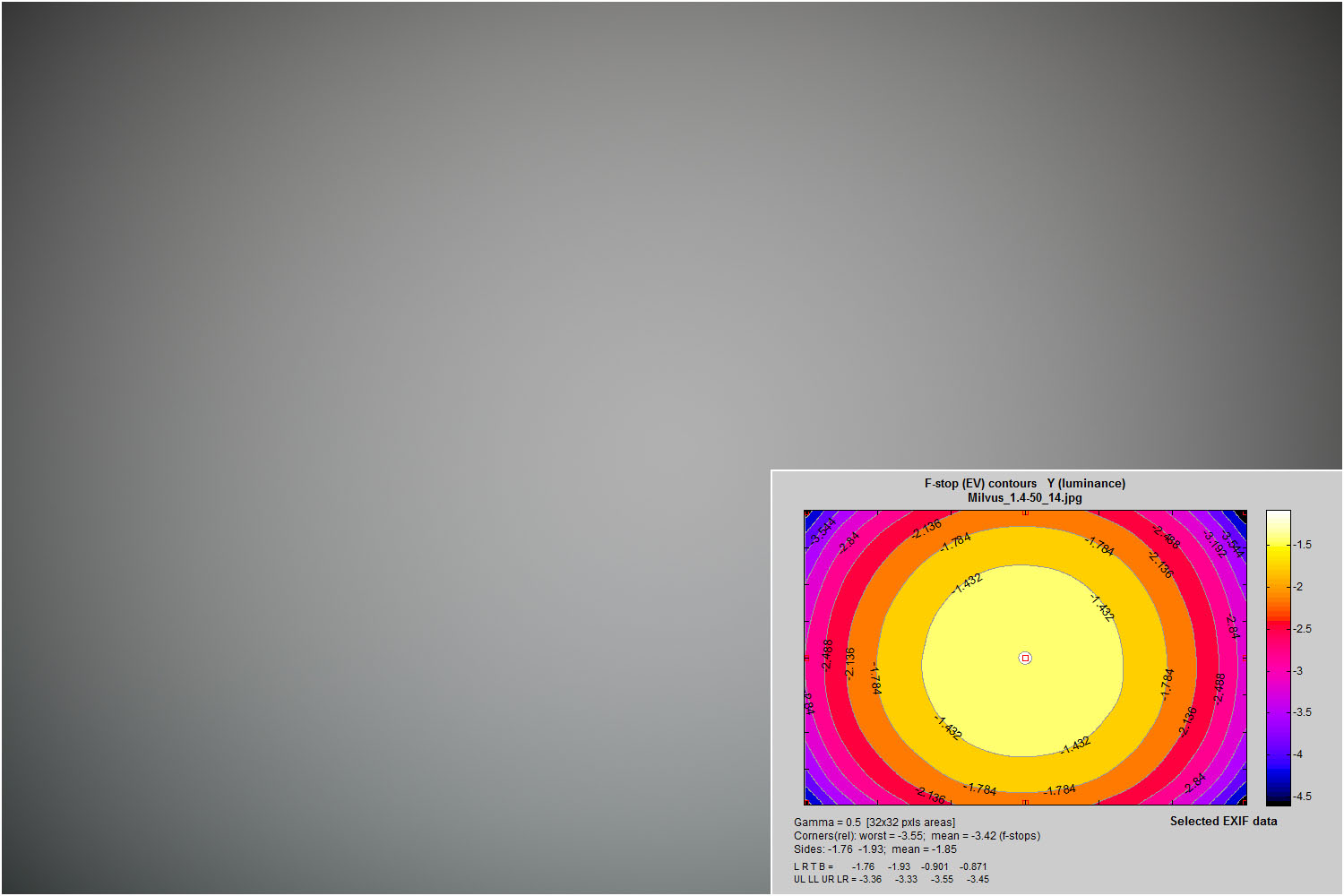Click the colorbar's -4.5 tick label
Image resolution: width=1344 pixels, height=896 pixels.
tap(1303, 797)
